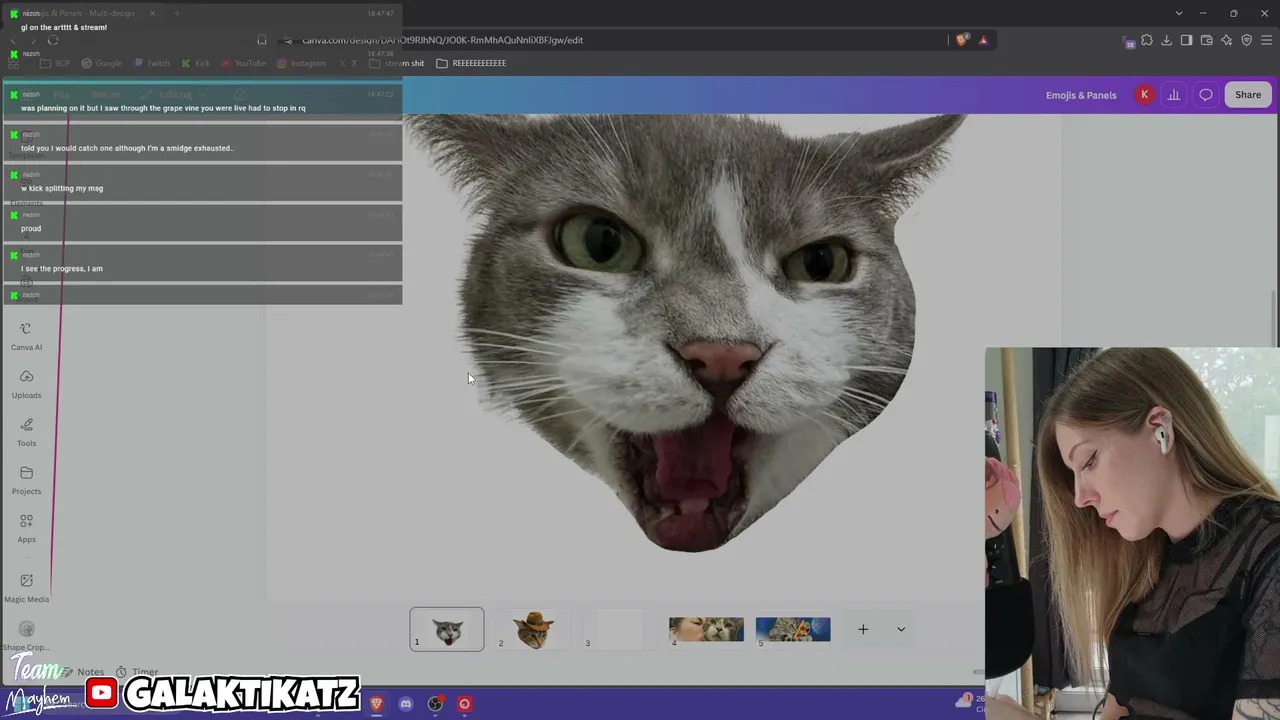Click the Brave browser taskbar icon

376,704
